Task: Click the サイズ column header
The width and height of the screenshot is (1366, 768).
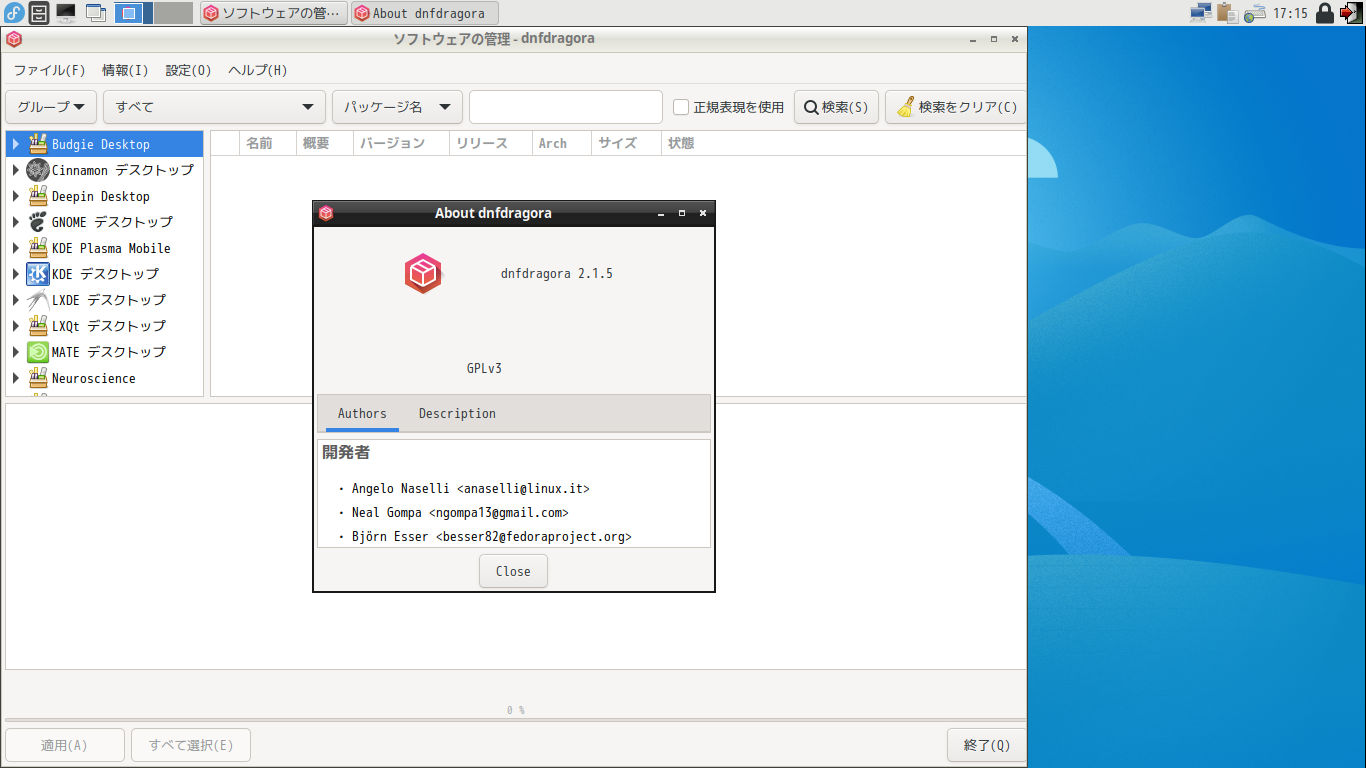Action: coord(626,143)
